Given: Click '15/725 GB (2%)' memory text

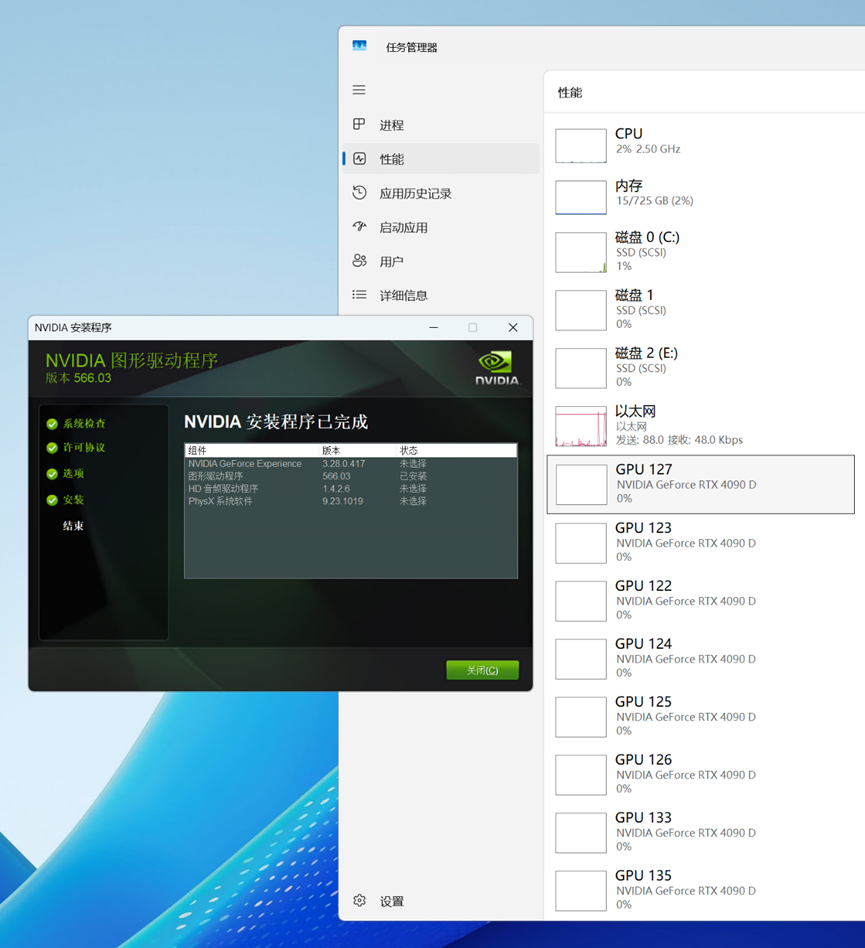Looking at the screenshot, I should tap(655, 201).
